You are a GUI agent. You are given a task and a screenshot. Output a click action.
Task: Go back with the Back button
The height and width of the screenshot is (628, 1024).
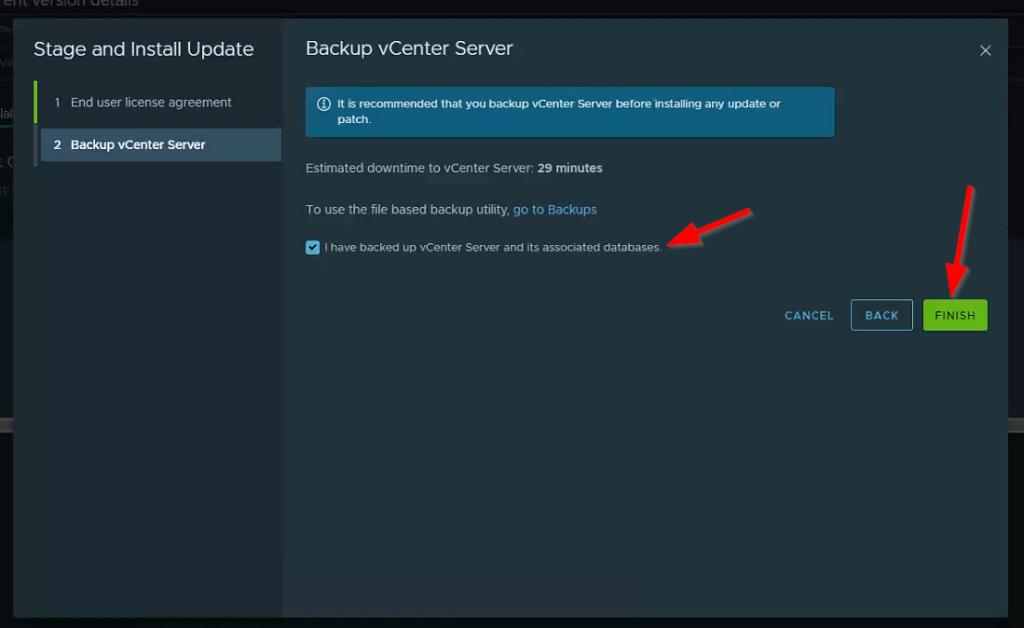point(882,315)
